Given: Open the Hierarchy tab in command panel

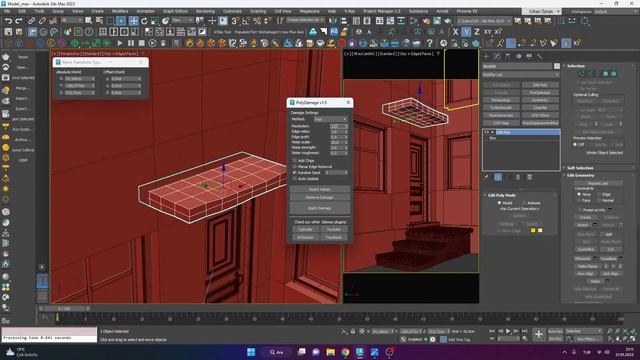Looking at the screenshot, I should tap(508, 56).
